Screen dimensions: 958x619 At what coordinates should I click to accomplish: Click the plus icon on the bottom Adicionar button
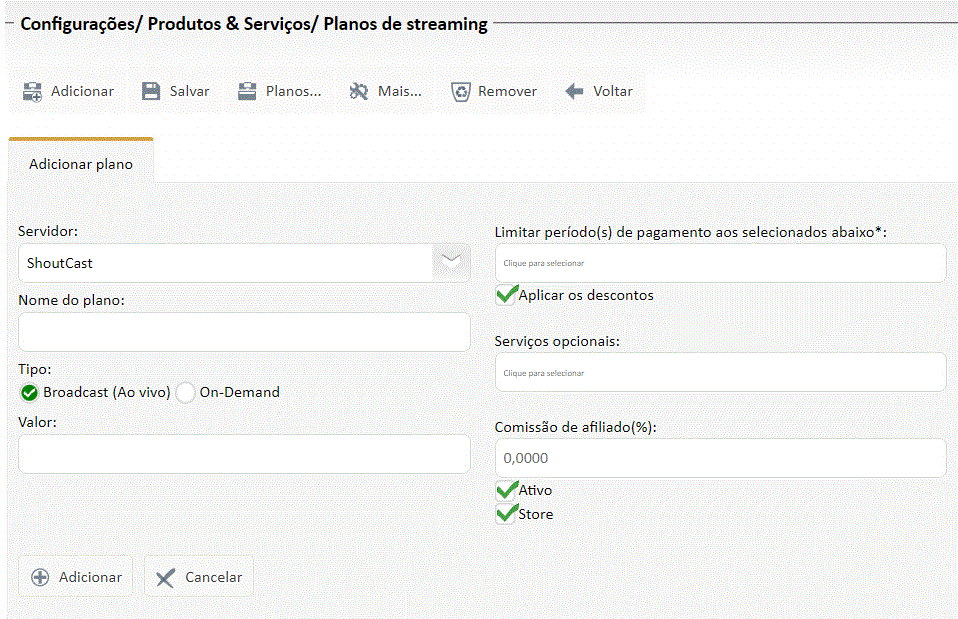pyautogui.click(x=40, y=577)
